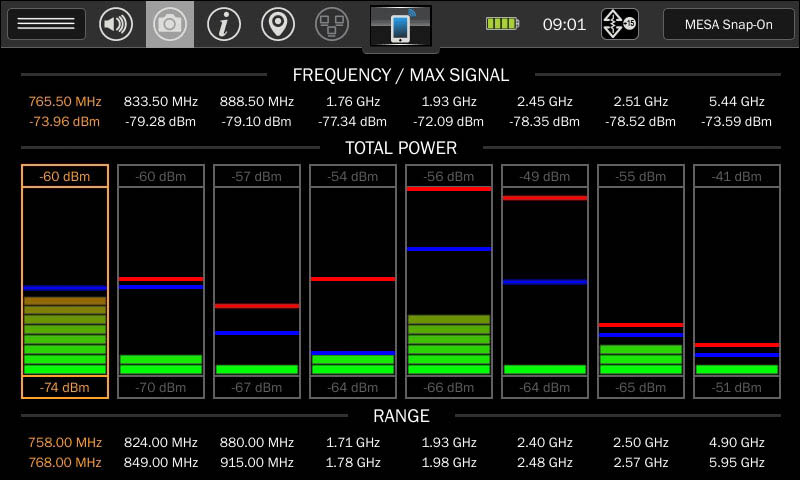This screenshot has height=480, width=800.
Task: Click the 09:01 clock display
Action: 564,24
